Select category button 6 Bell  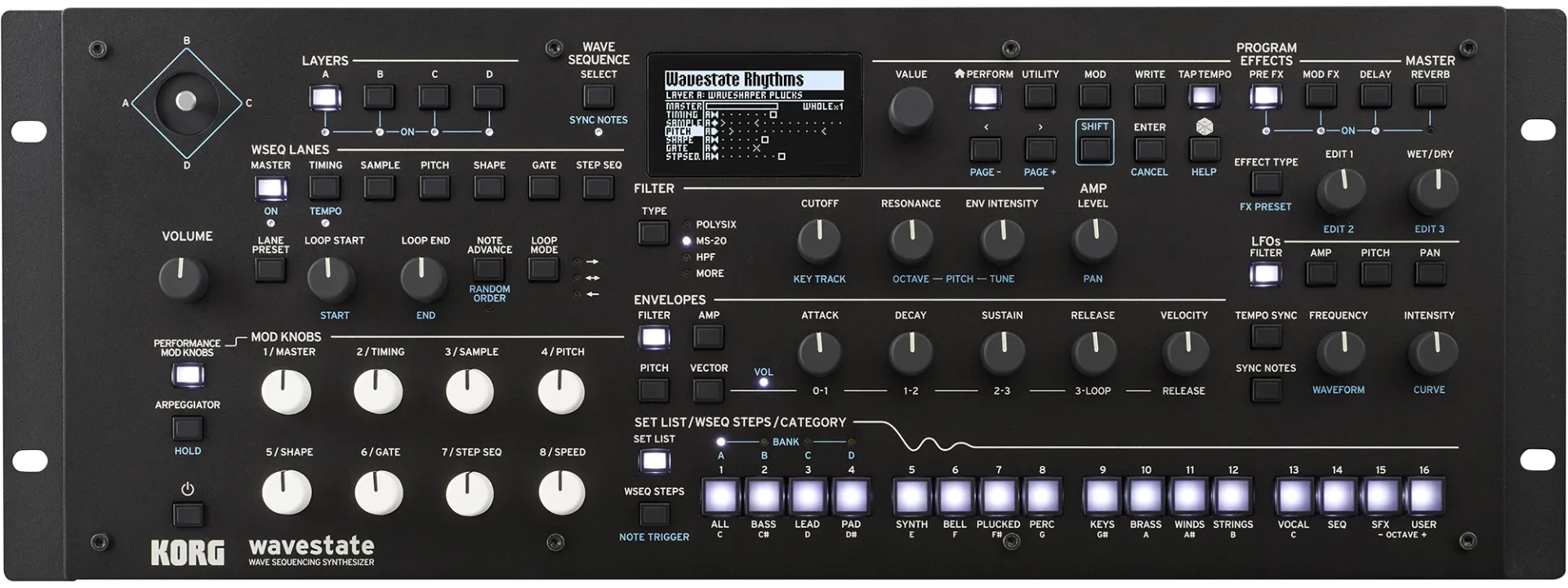click(x=955, y=496)
